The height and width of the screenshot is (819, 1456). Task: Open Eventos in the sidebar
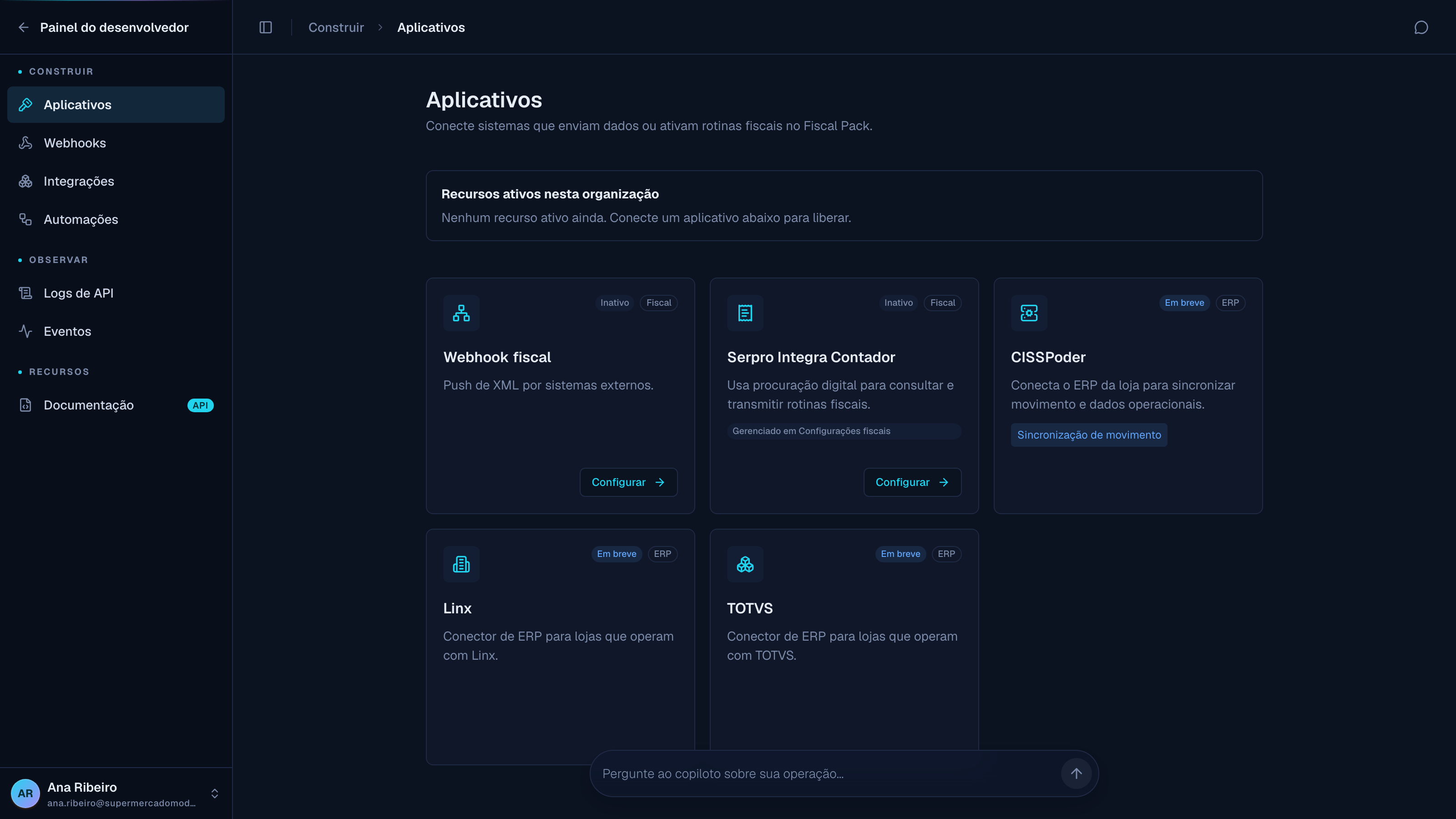(x=116, y=331)
